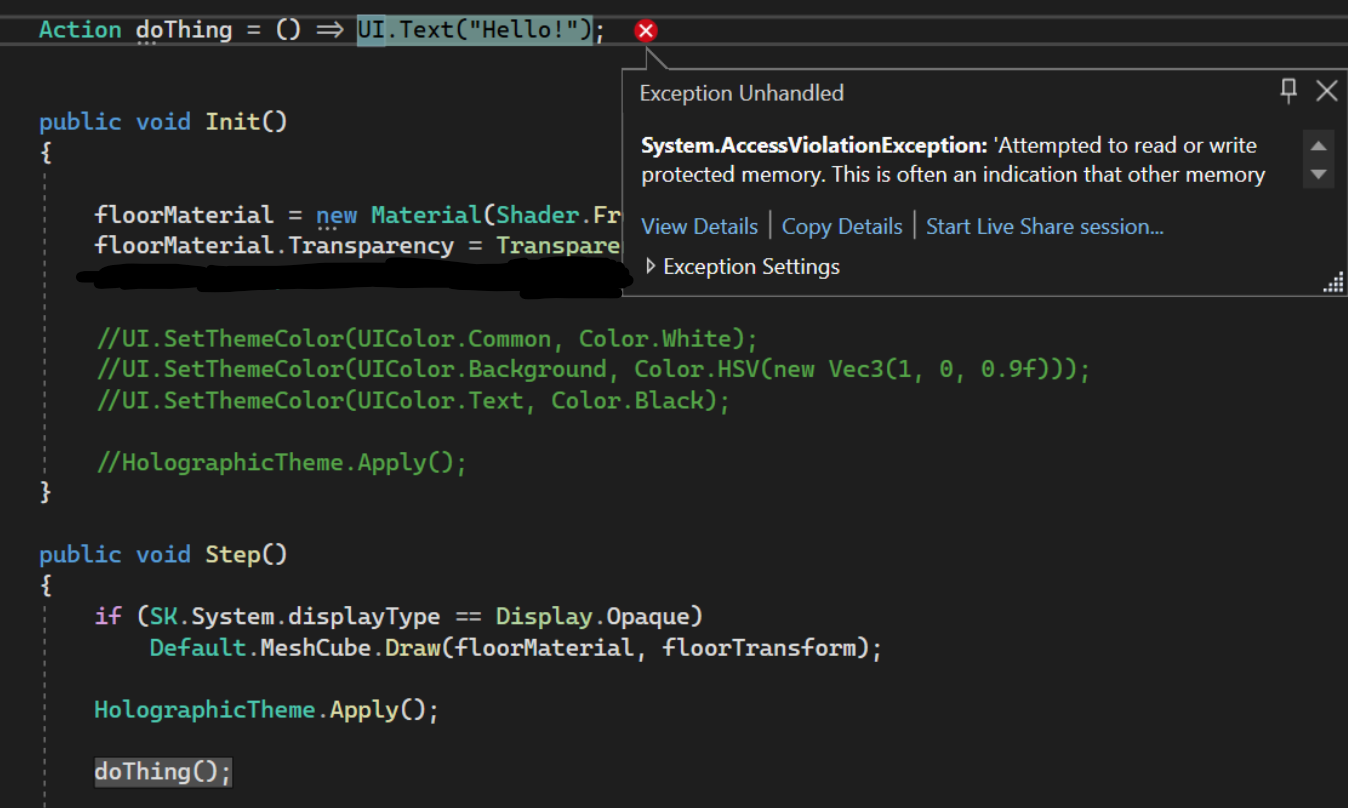Viewport: 1348px width, 808px height.
Task: Select the highlighted UI.Text("Hello!") code
Action: 475,29
